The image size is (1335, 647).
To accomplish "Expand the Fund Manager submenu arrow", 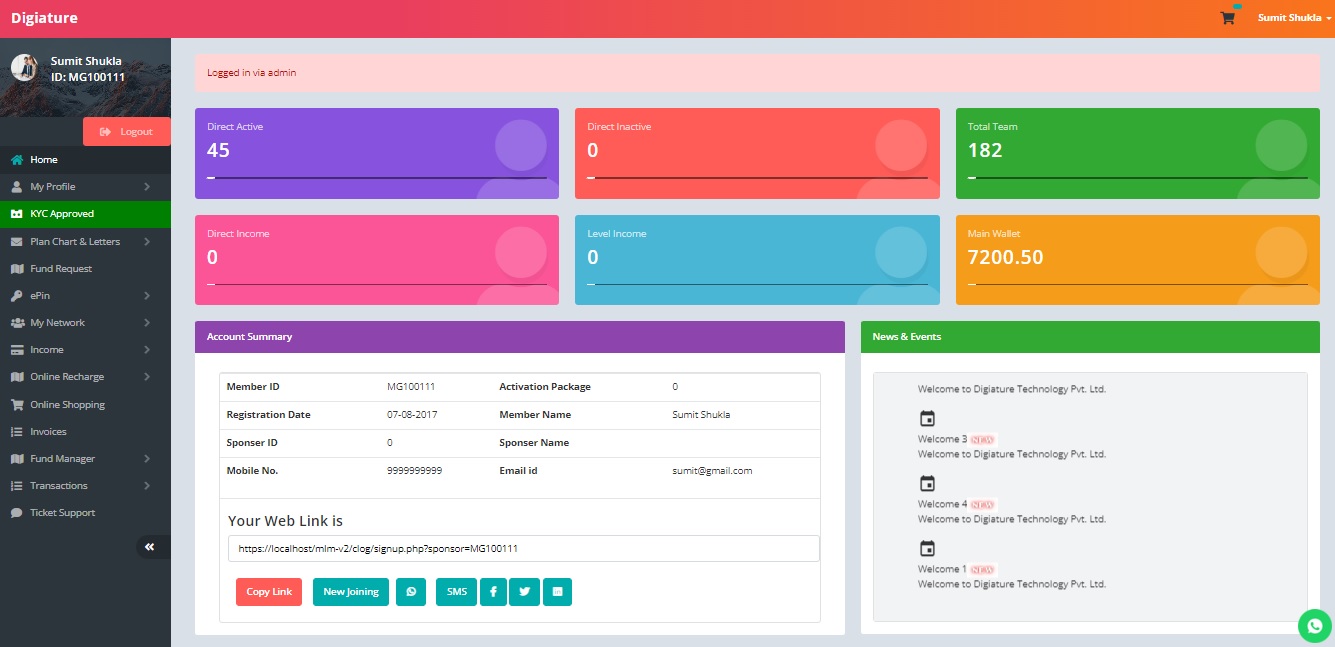I will 146,459.
